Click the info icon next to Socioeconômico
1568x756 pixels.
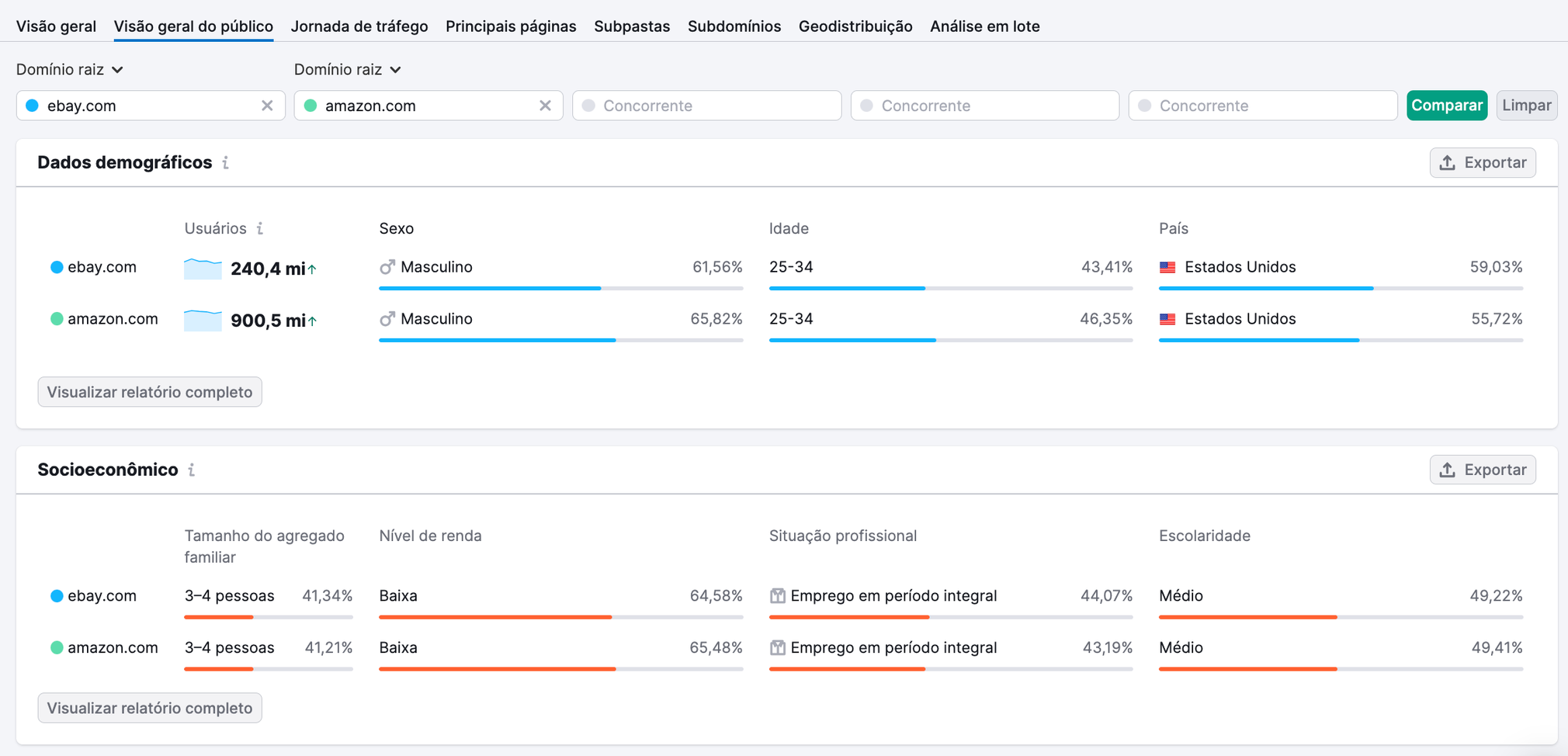[x=191, y=470]
